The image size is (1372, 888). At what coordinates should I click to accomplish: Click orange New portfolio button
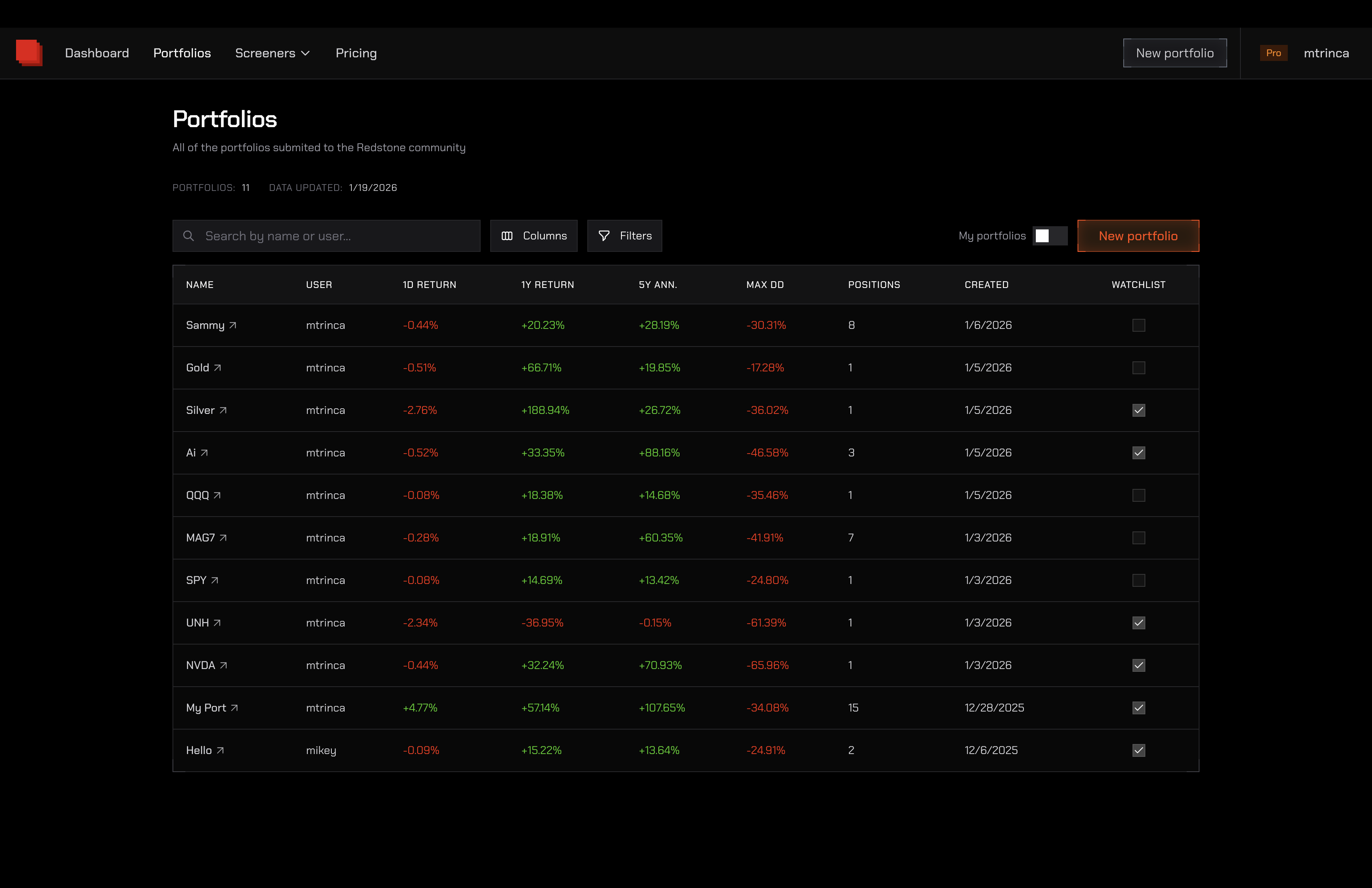coord(1137,236)
